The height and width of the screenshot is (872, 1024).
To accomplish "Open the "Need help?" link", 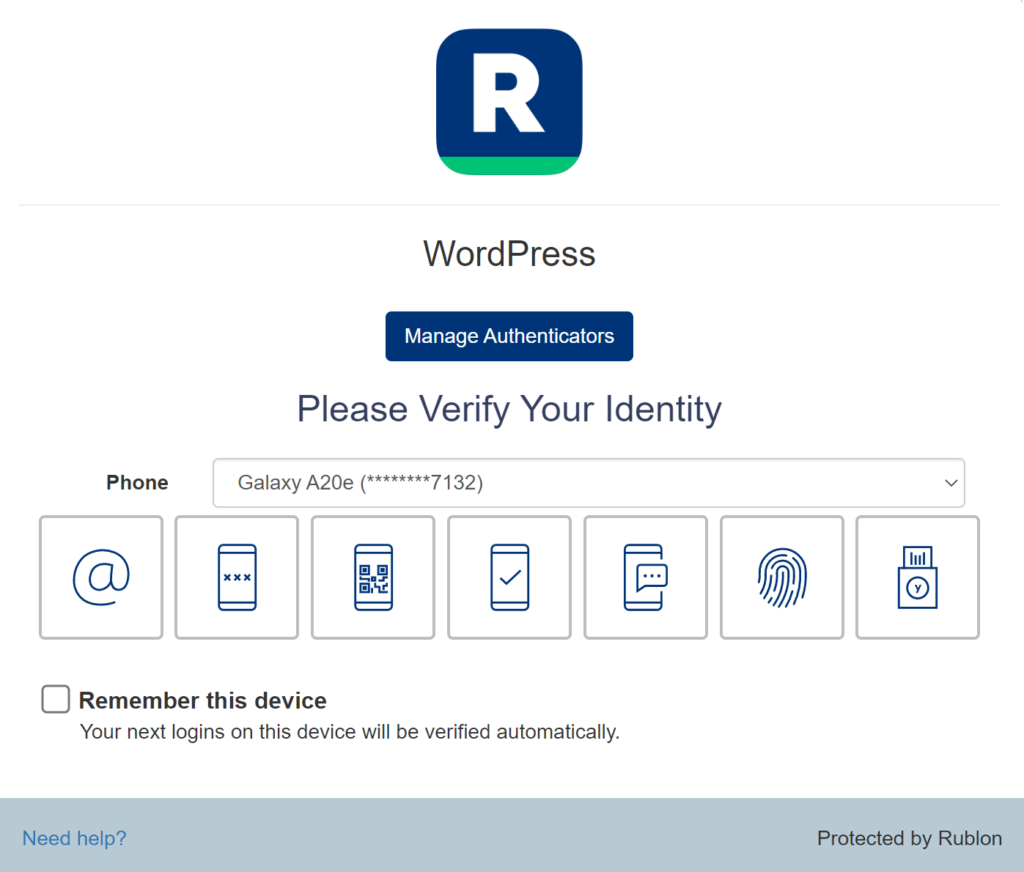I will click(74, 838).
